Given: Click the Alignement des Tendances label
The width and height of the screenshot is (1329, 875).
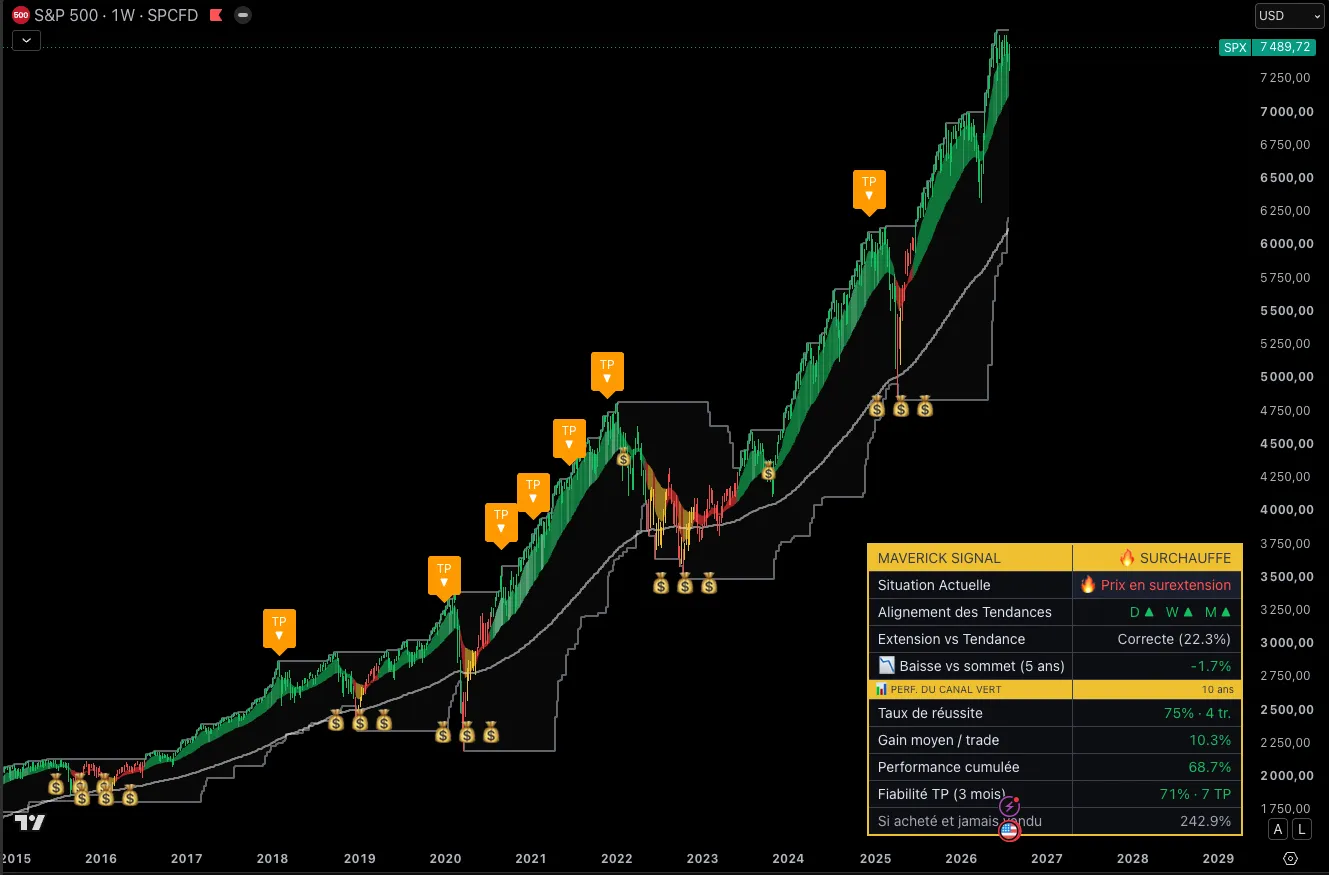Looking at the screenshot, I should click(x=965, y=612).
